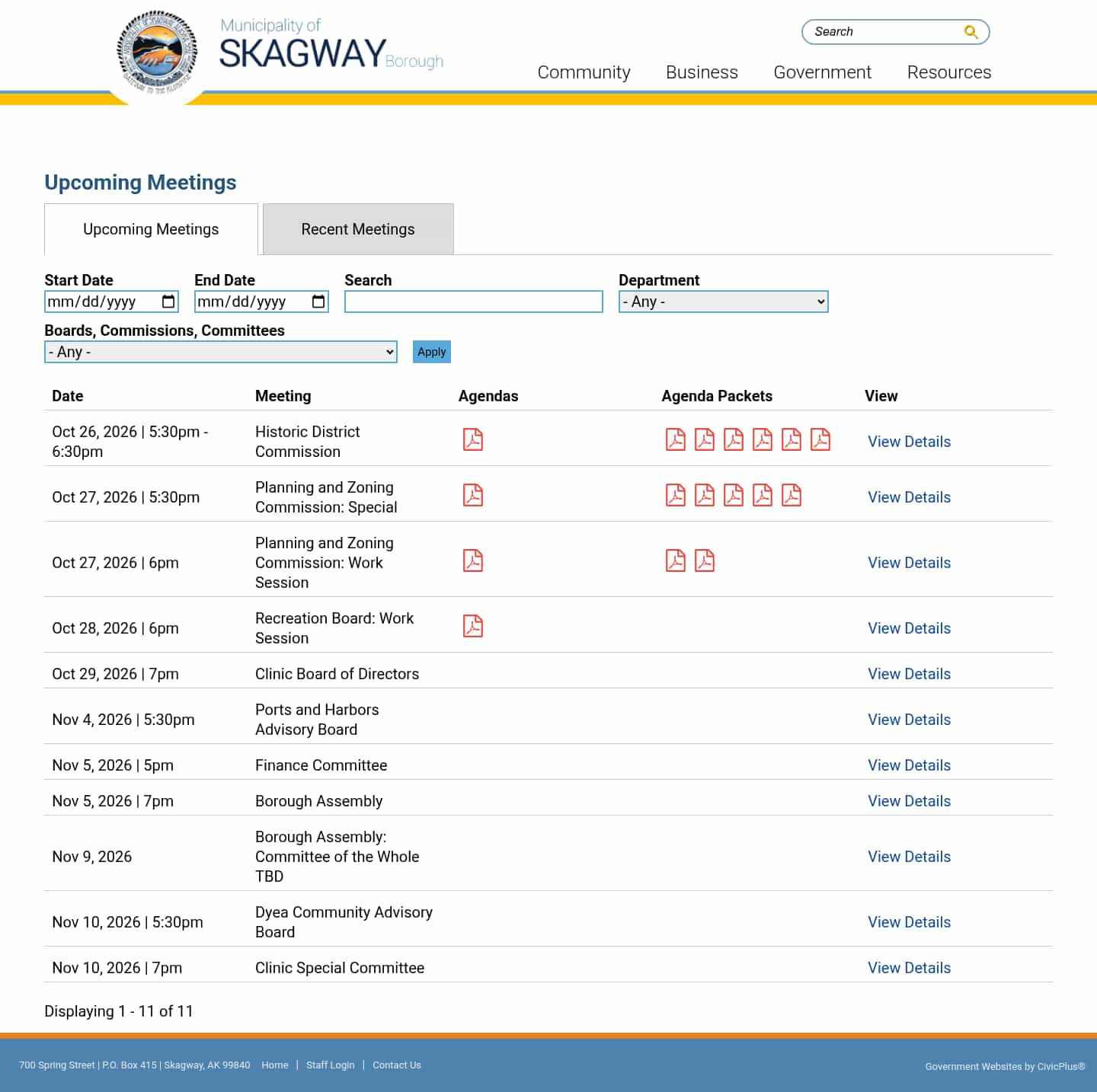The width and height of the screenshot is (1097, 1092).
Task: Click the Skagway municipality seal logo
Action: (x=157, y=52)
